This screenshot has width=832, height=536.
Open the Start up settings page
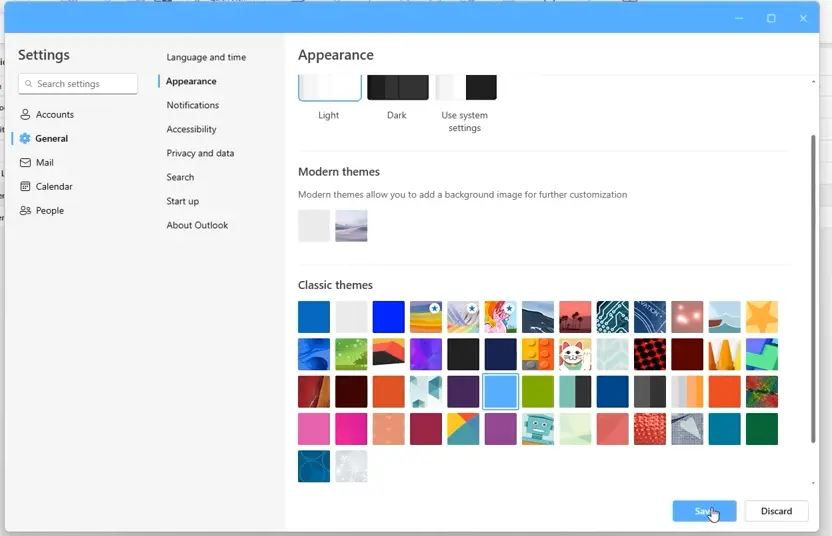[183, 201]
